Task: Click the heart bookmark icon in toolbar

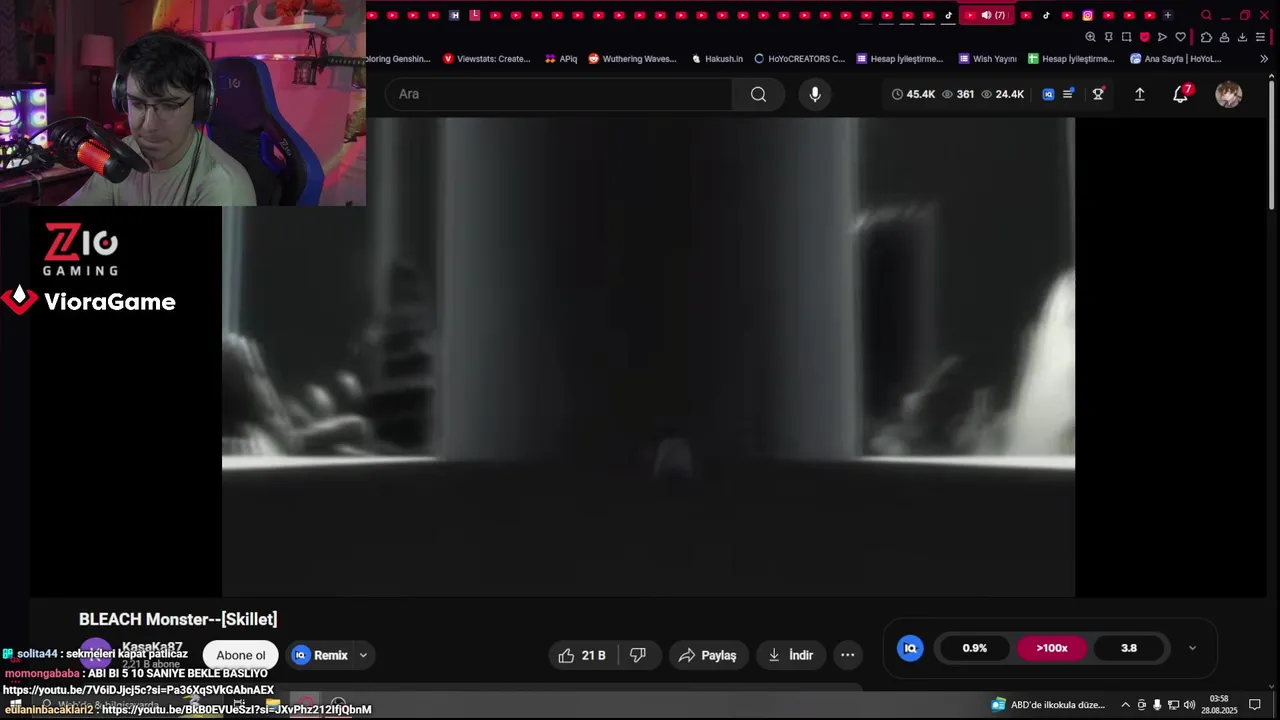Action: tap(1180, 37)
